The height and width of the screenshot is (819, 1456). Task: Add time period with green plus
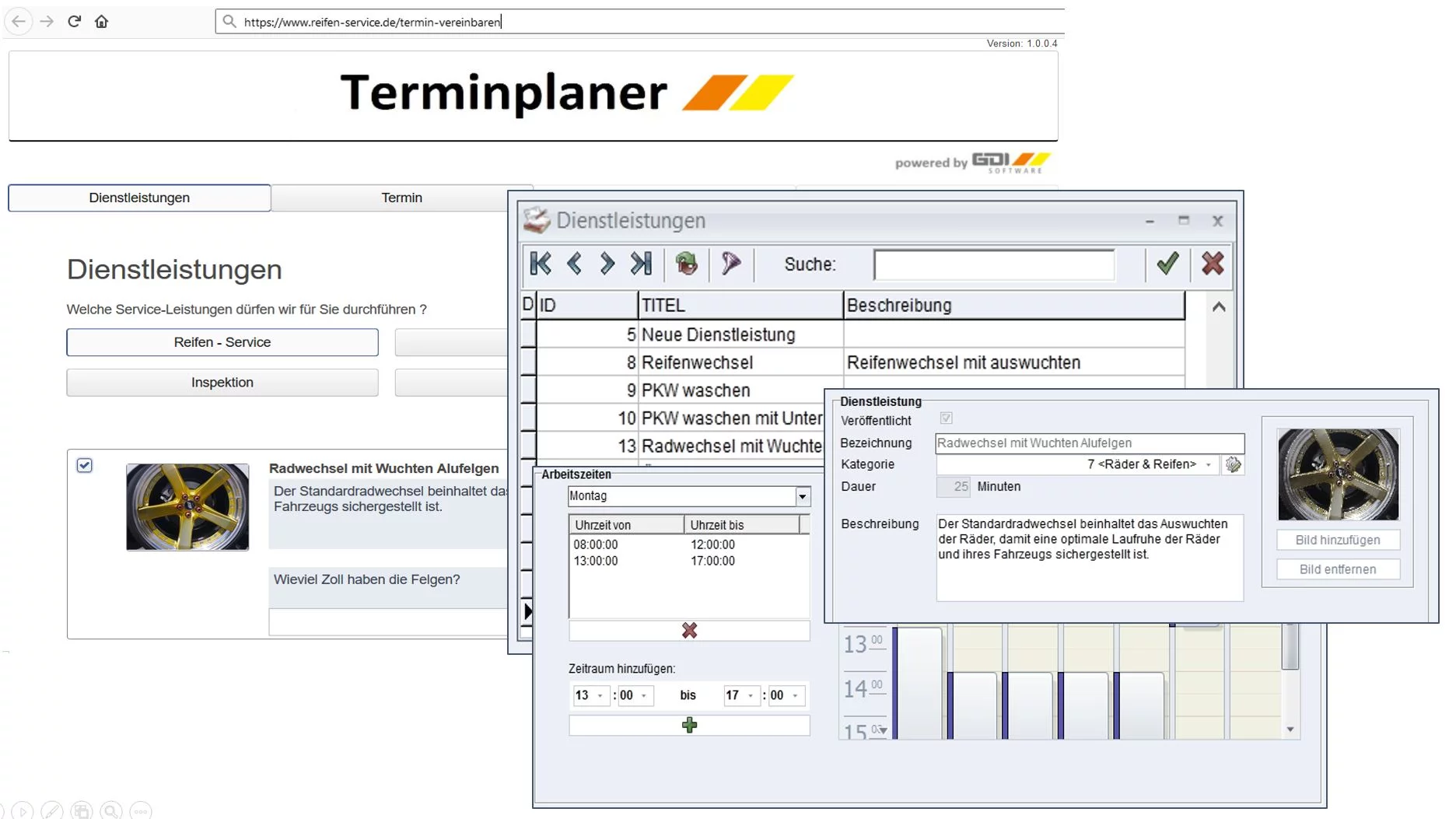[x=689, y=725]
